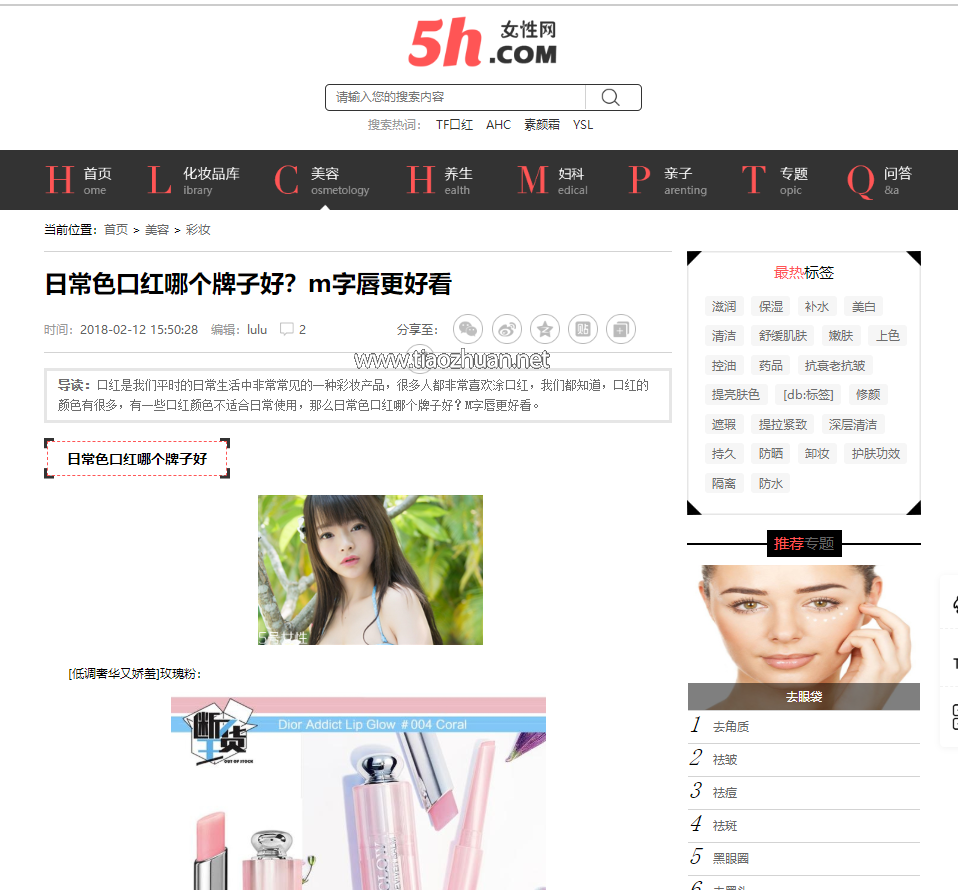Select the 防水 tag
This screenshot has width=958, height=890.
coord(771,484)
